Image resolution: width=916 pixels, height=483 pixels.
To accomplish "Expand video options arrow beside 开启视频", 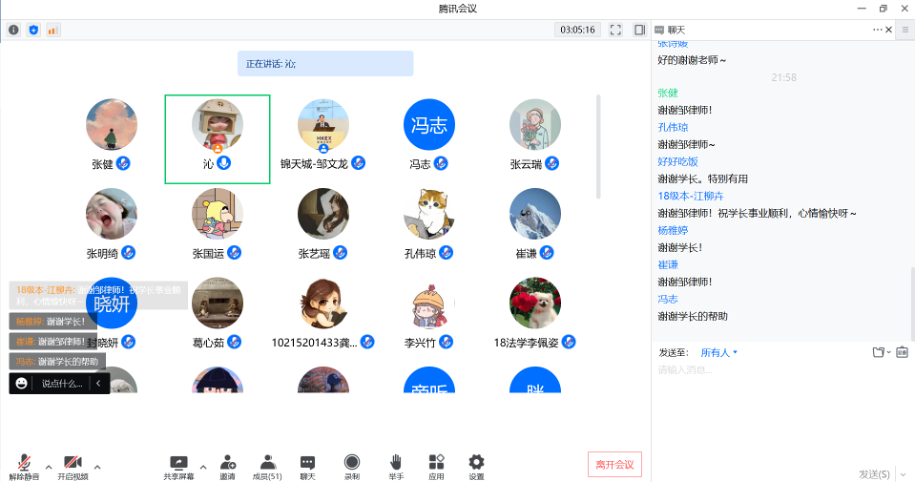I will click(x=97, y=466).
